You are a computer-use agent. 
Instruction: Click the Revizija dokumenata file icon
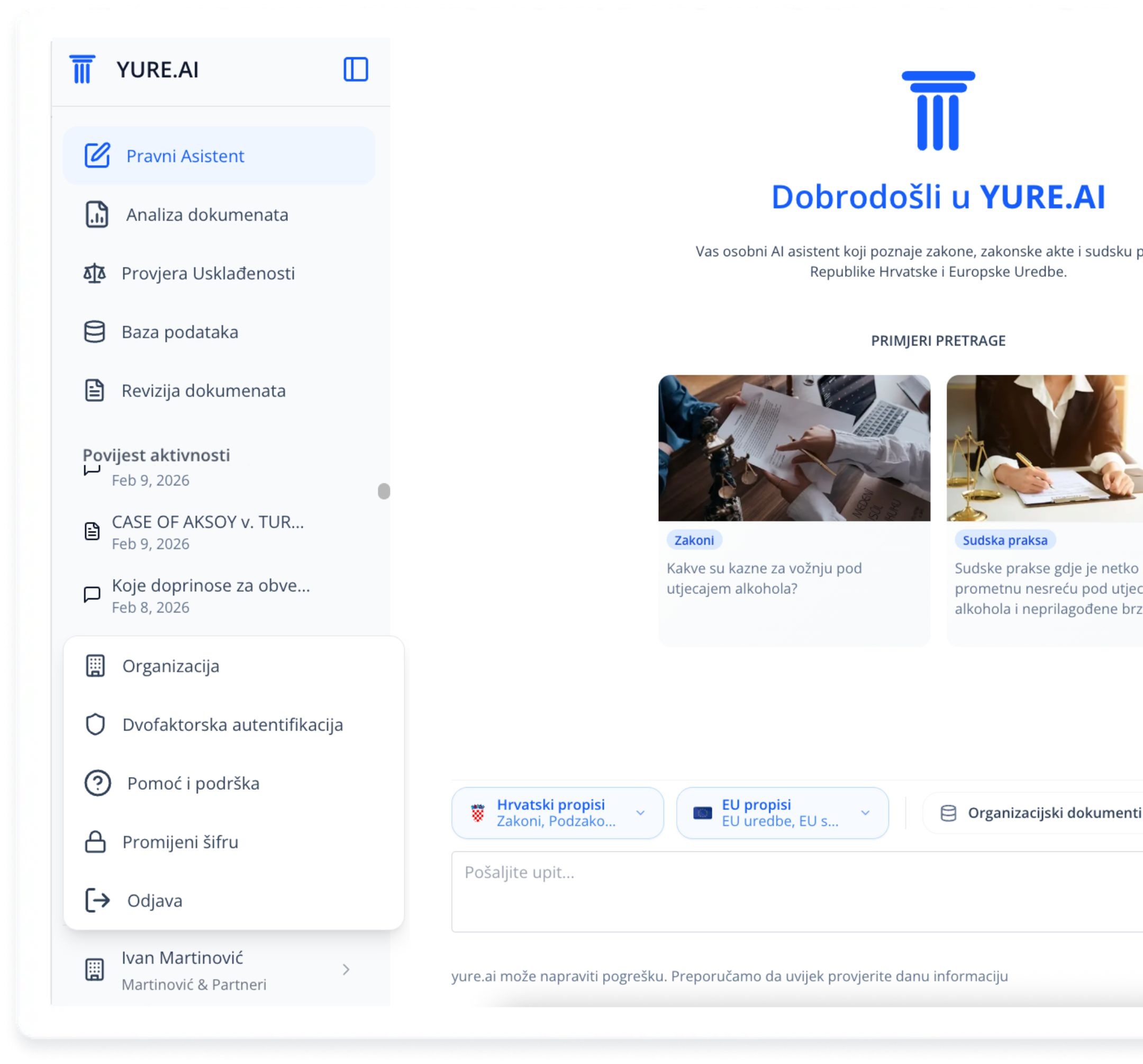(95, 391)
